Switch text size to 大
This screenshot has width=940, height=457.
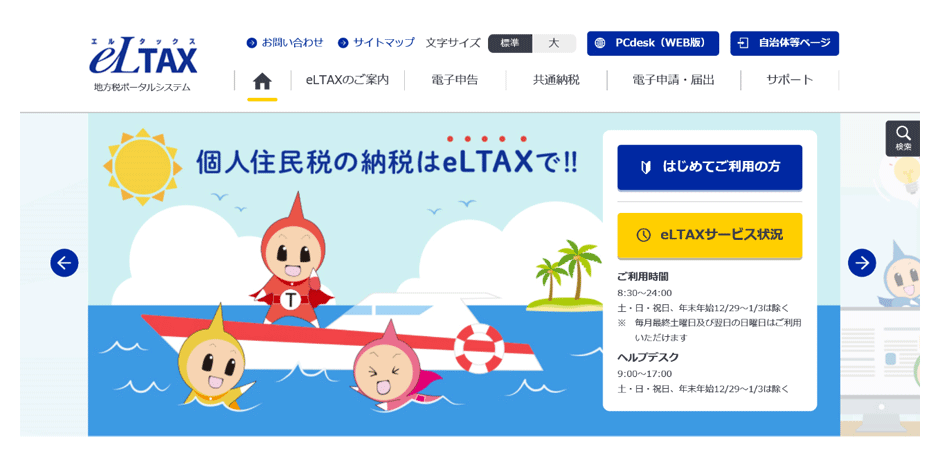(x=554, y=43)
